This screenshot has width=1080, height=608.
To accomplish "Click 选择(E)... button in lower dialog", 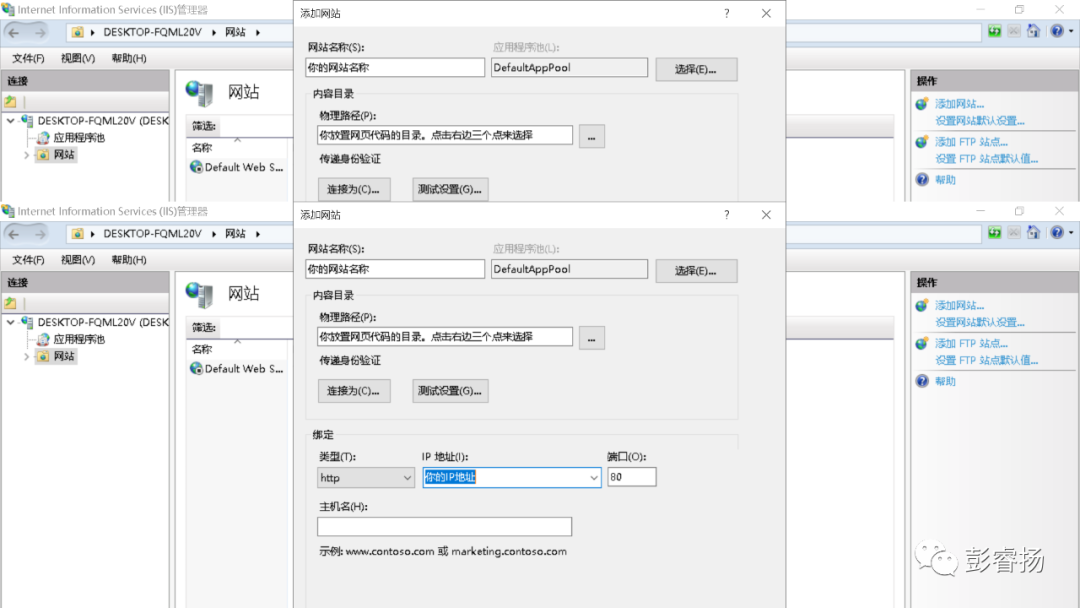I will (696, 271).
